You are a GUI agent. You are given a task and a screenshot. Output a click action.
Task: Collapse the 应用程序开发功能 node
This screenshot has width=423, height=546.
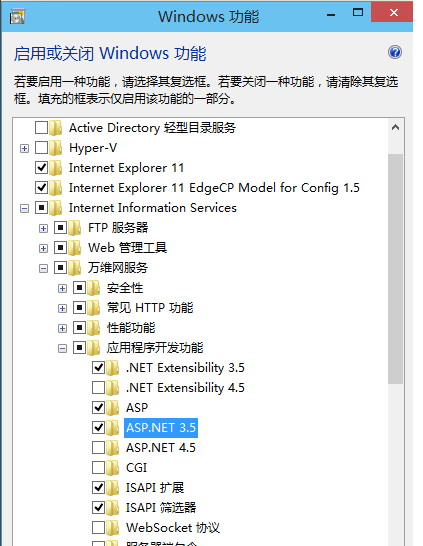[x=62, y=349]
